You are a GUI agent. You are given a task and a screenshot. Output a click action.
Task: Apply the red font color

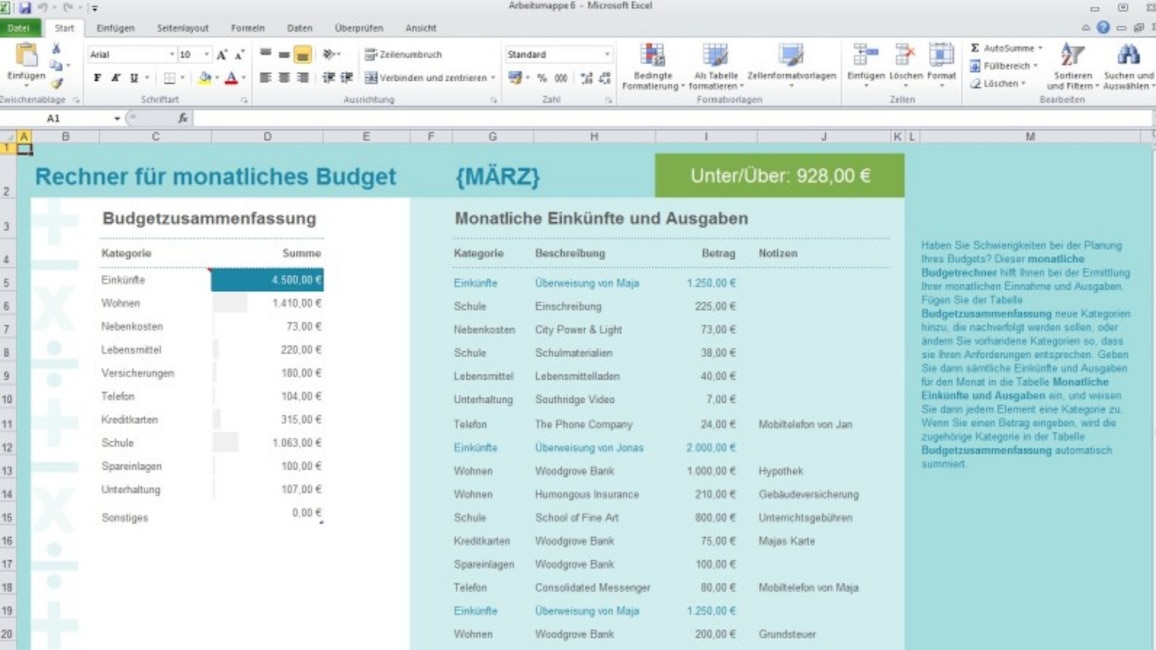pyautogui.click(x=231, y=77)
